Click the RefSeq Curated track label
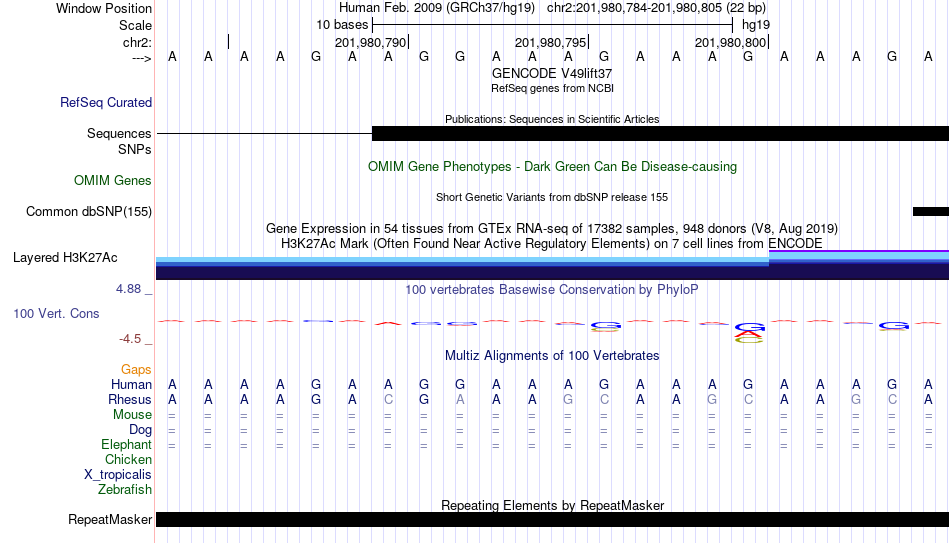 (x=106, y=102)
